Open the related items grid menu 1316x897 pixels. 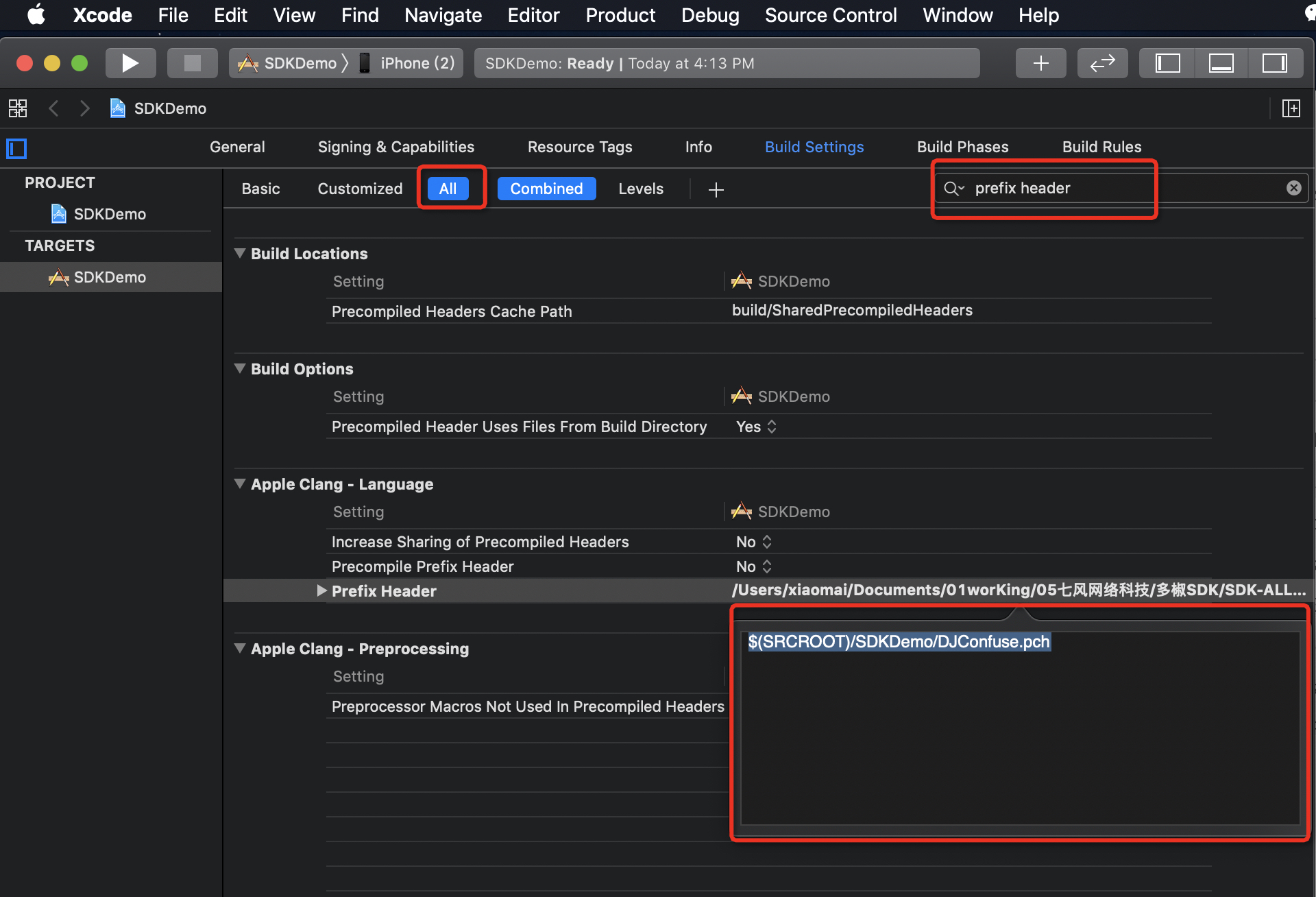click(x=18, y=108)
